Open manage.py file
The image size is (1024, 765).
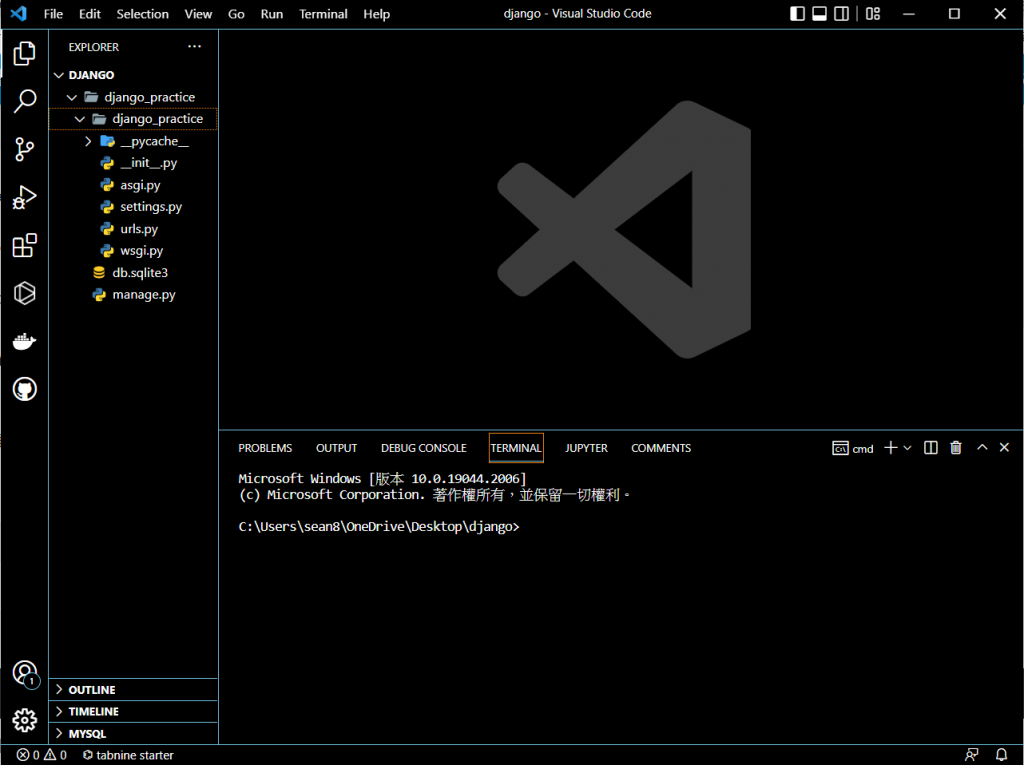[x=133, y=295]
